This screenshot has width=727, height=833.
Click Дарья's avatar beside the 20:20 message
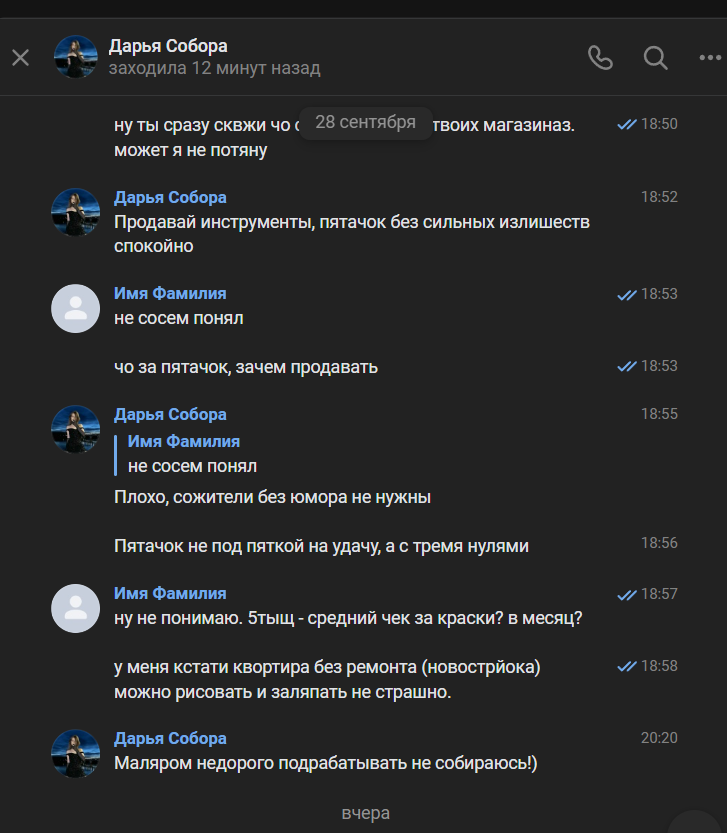(x=75, y=753)
